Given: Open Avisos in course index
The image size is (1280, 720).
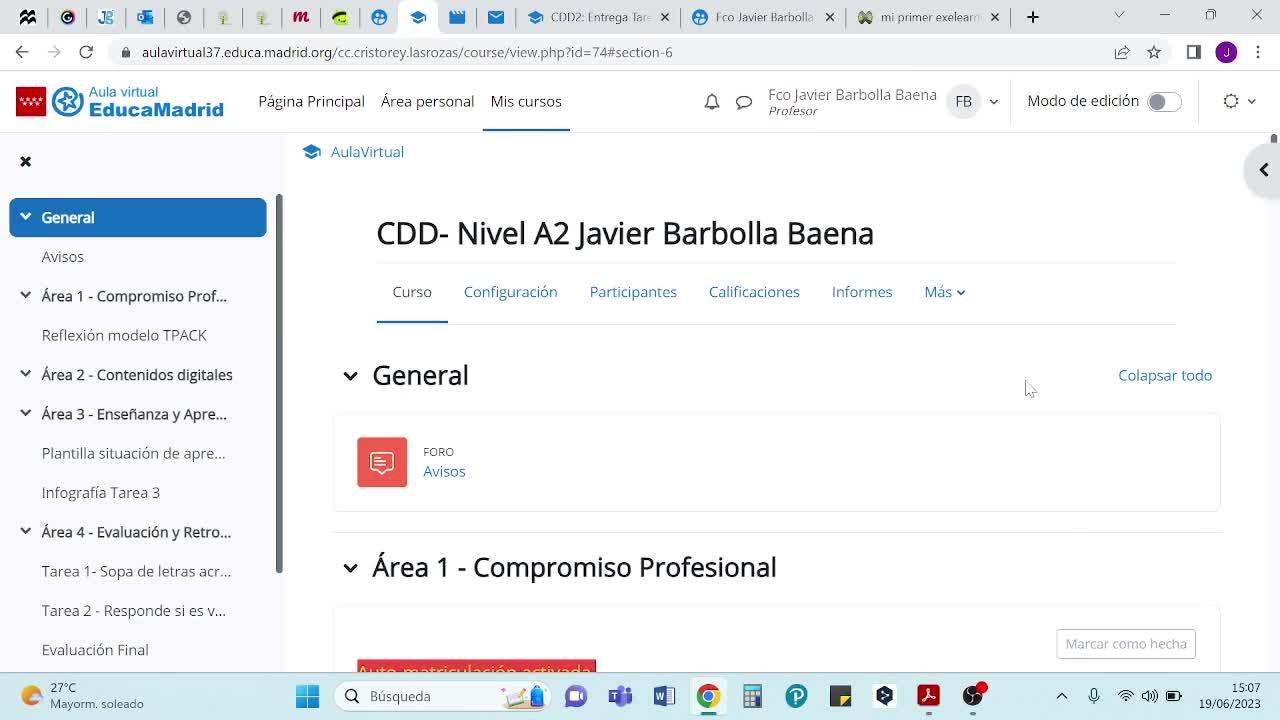Looking at the screenshot, I should [x=63, y=257].
